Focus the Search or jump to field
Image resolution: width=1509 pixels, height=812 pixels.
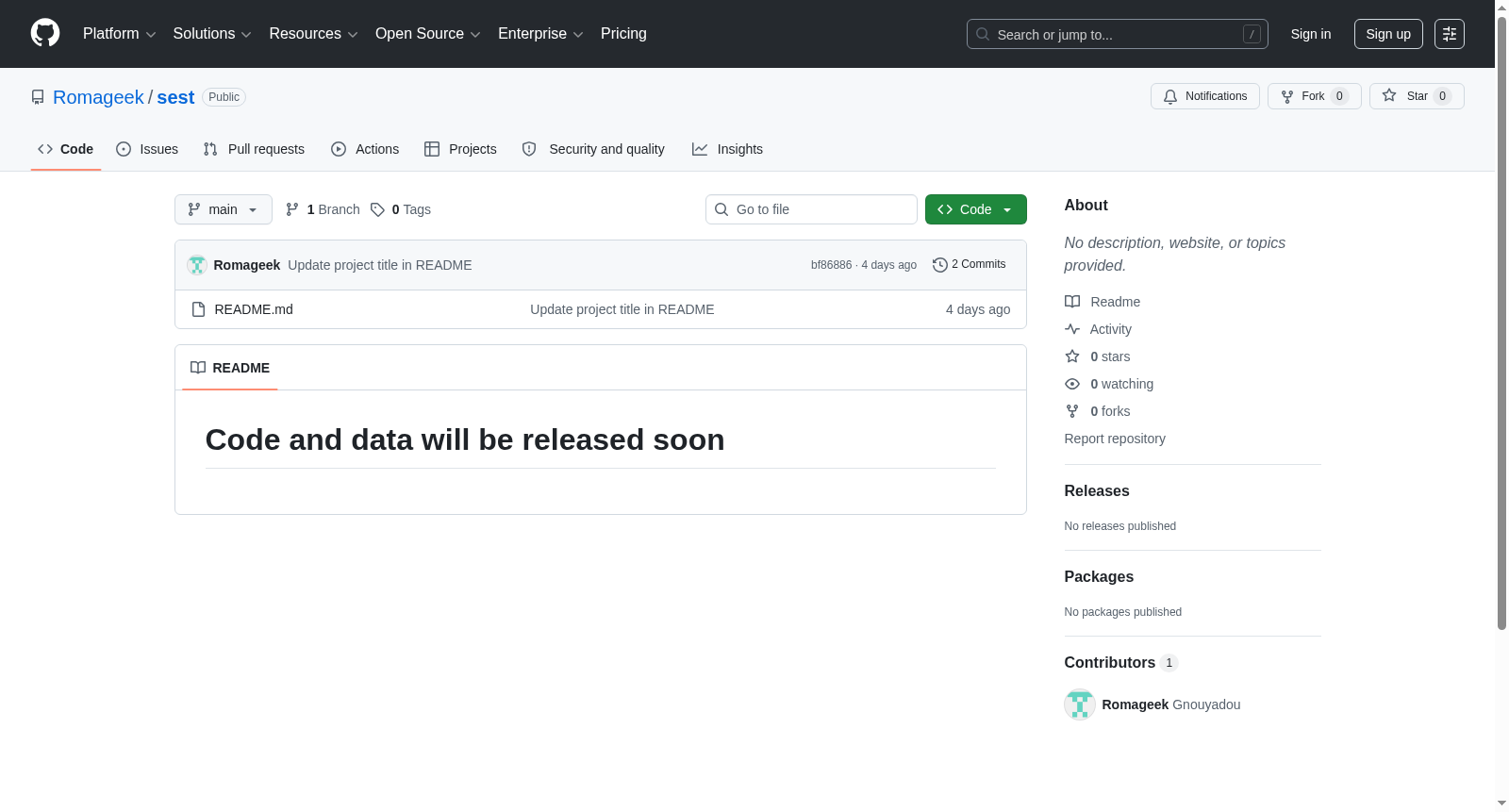[1117, 34]
